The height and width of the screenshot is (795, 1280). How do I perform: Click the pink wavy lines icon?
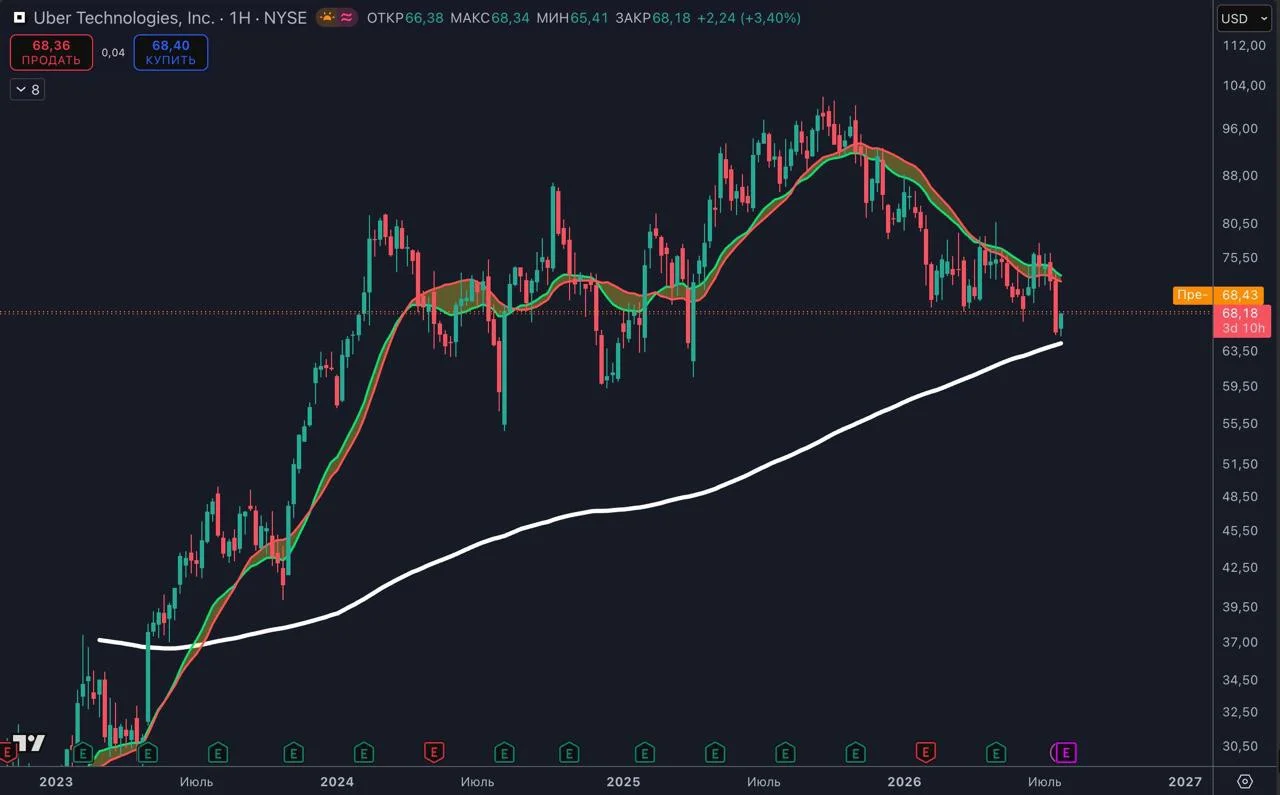click(x=346, y=18)
